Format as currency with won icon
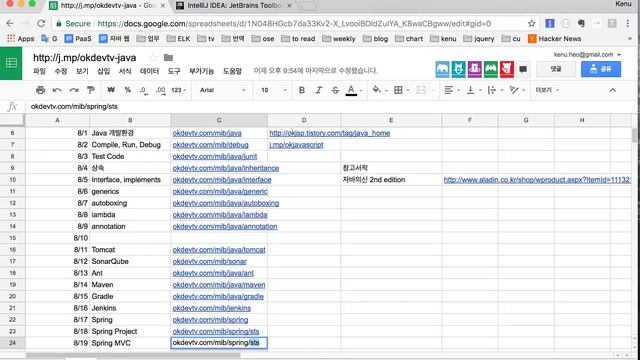 111,90
